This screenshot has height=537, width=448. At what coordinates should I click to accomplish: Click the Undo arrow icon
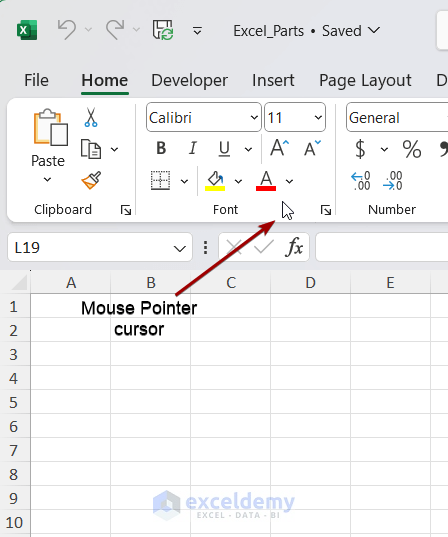(67, 30)
